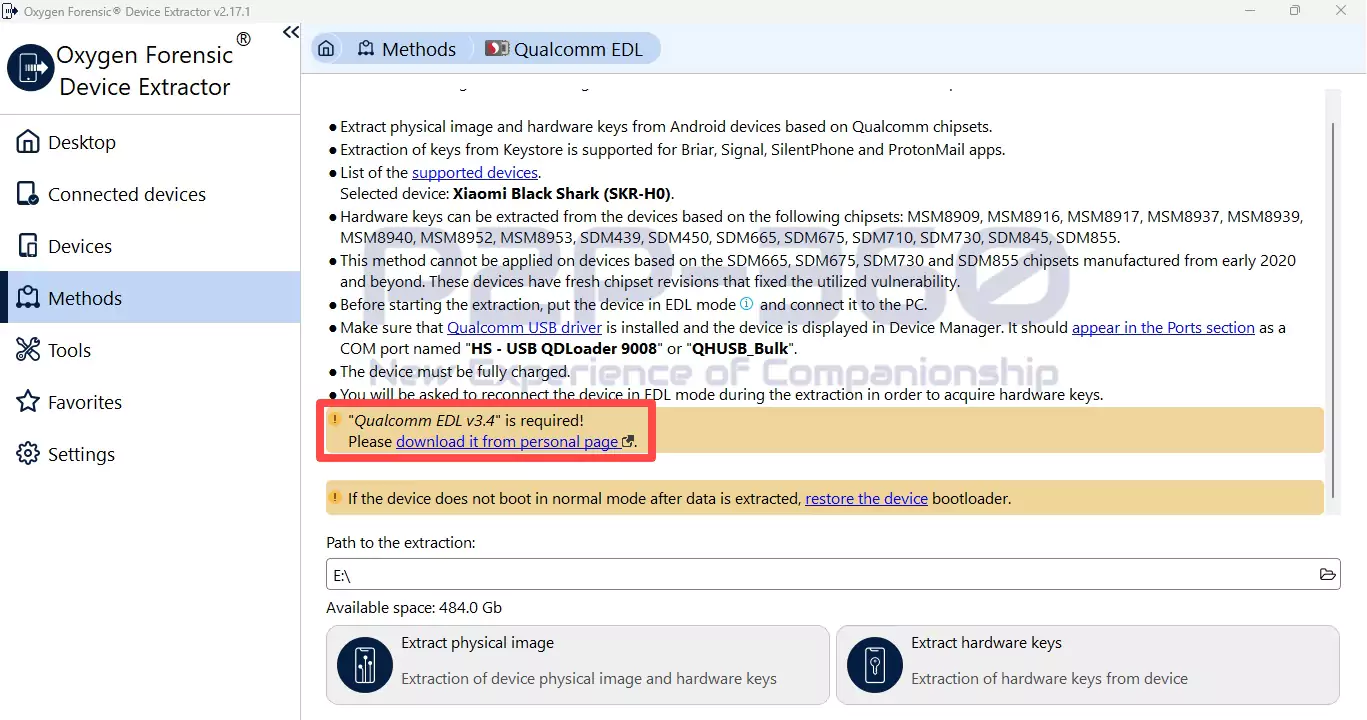This screenshot has height=720, width=1367.
Task: Navigate to Methods breadcrumb
Action: (x=406, y=49)
